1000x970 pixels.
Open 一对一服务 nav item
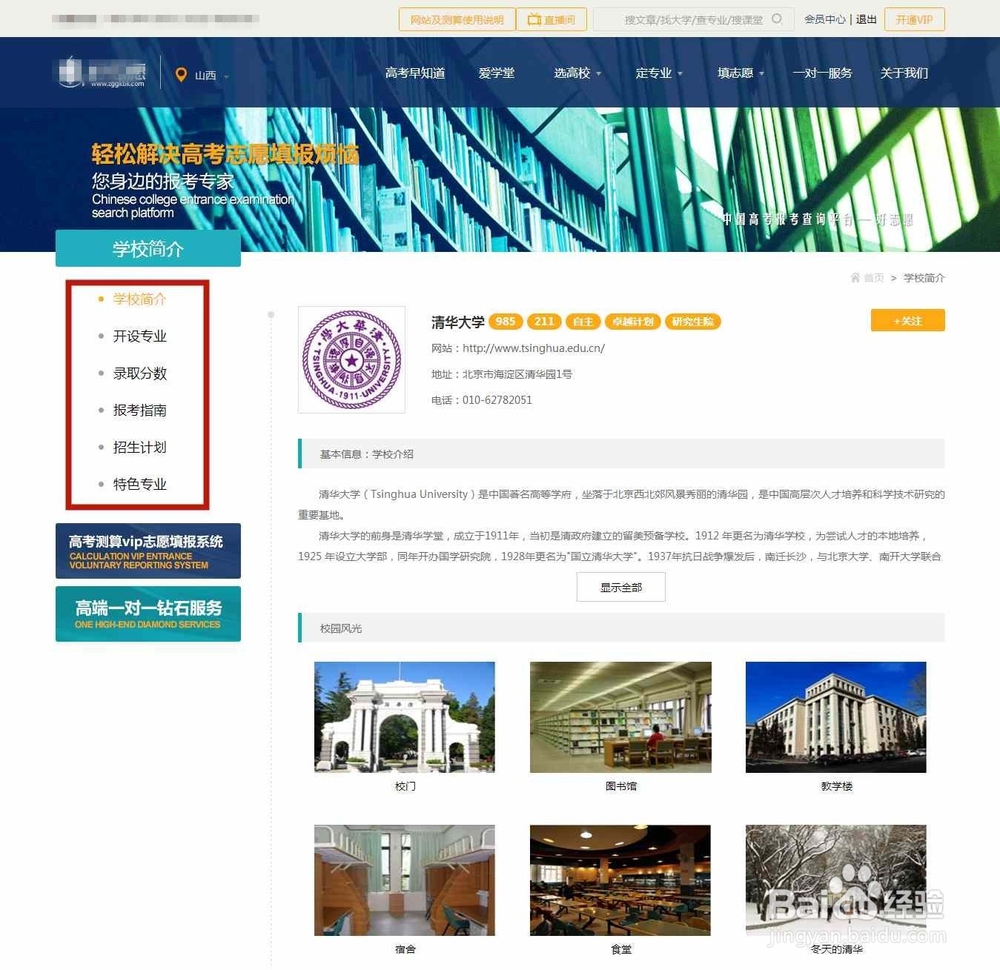click(x=822, y=73)
